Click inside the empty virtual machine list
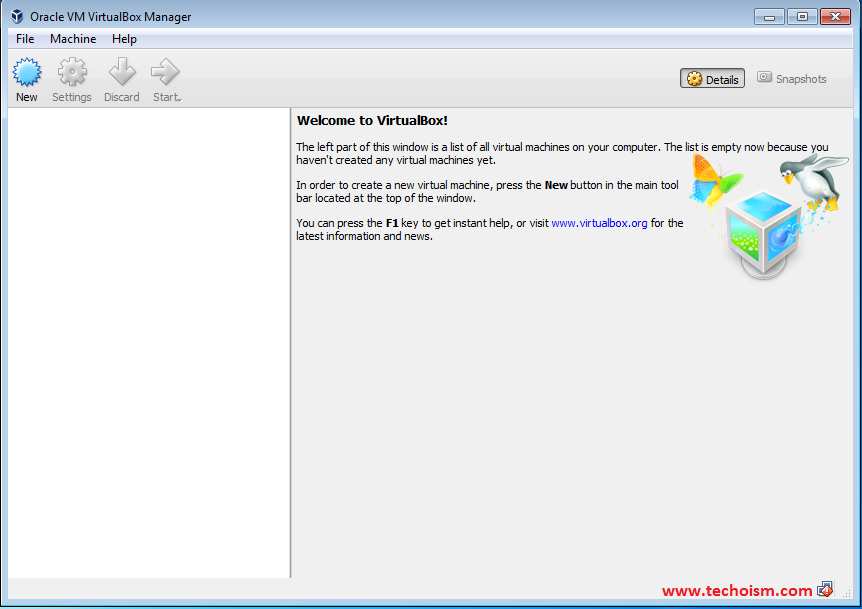 (148, 342)
